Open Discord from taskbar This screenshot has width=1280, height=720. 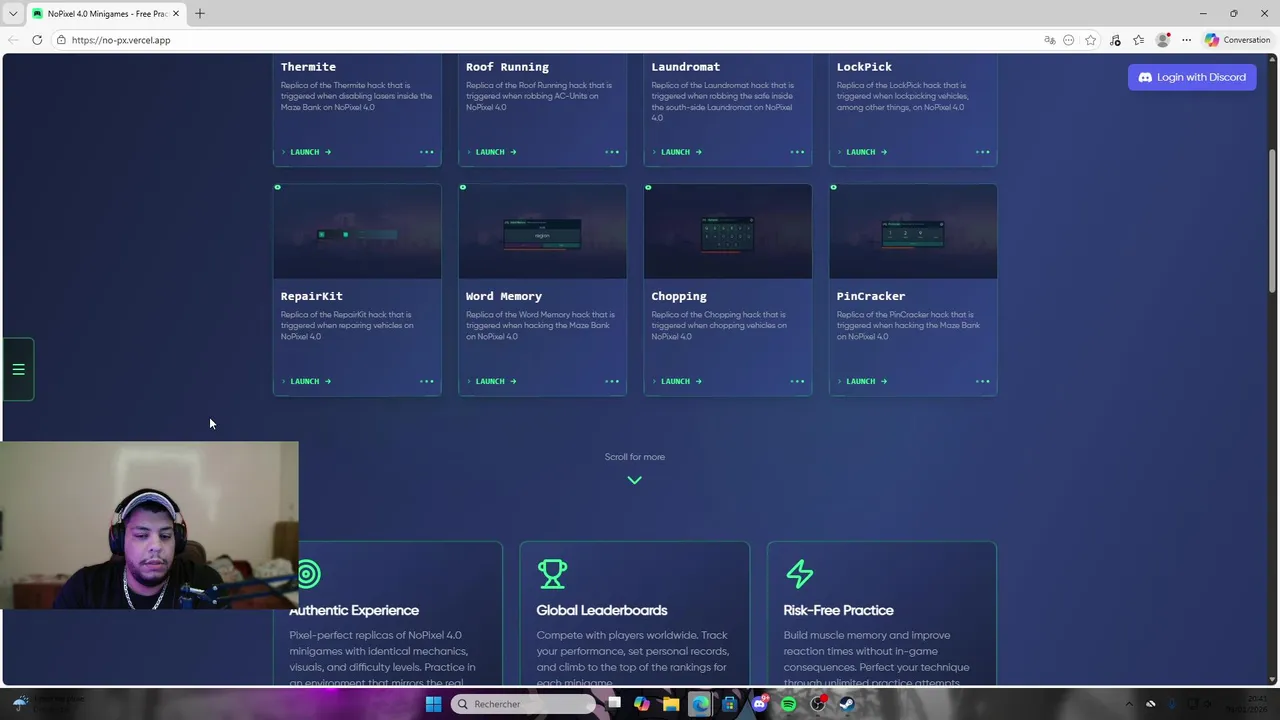(x=760, y=704)
